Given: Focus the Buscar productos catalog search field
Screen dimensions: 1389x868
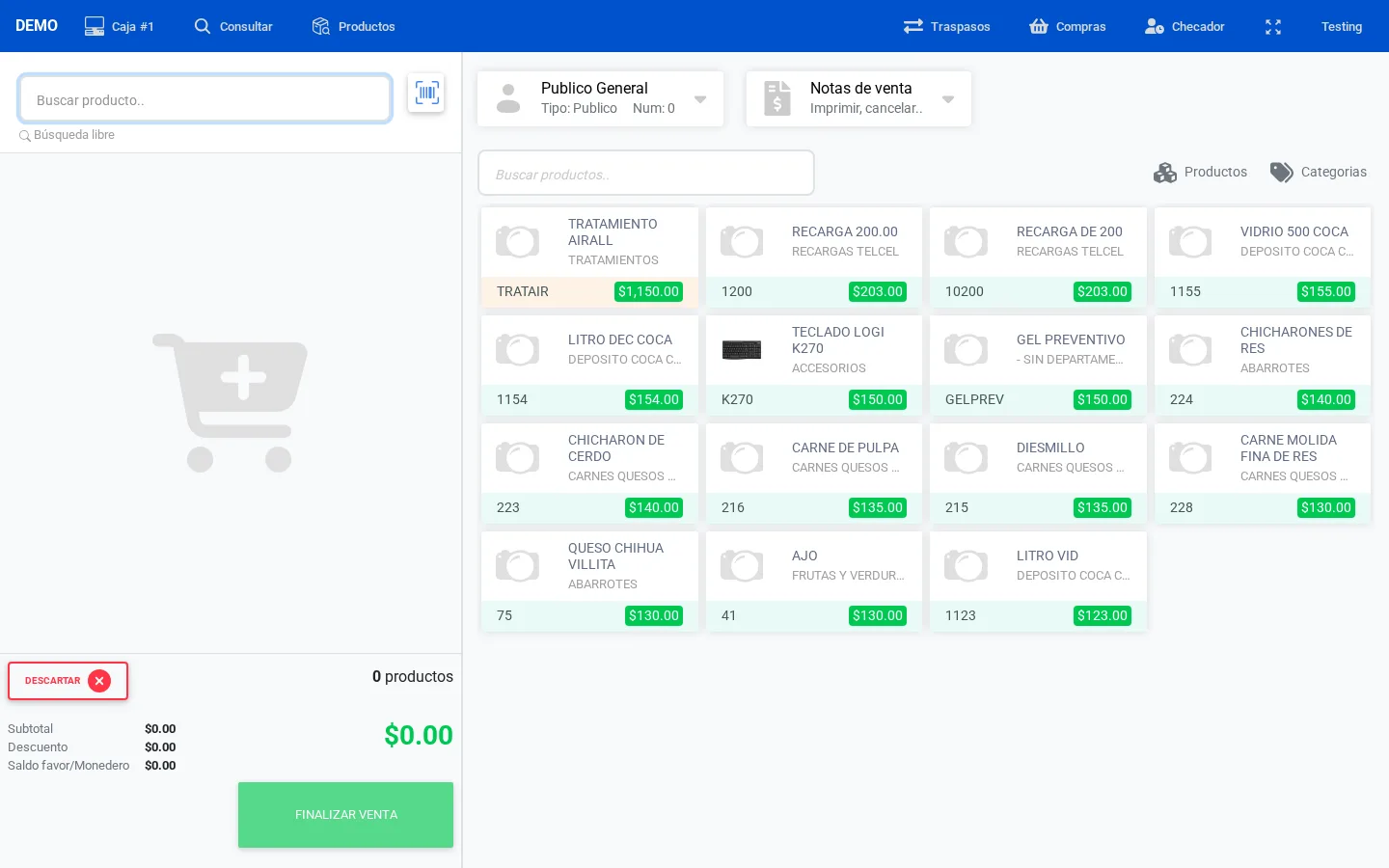Looking at the screenshot, I should coord(646,174).
